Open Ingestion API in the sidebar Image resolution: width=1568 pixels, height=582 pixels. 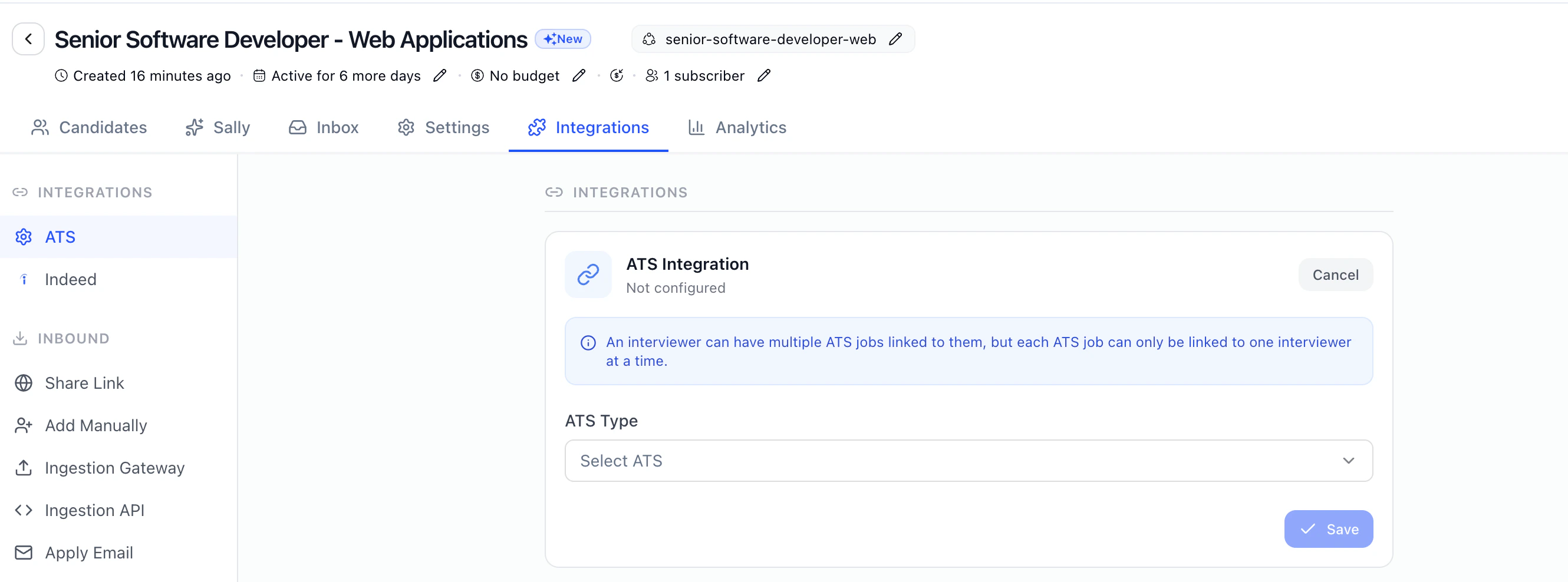click(x=118, y=510)
